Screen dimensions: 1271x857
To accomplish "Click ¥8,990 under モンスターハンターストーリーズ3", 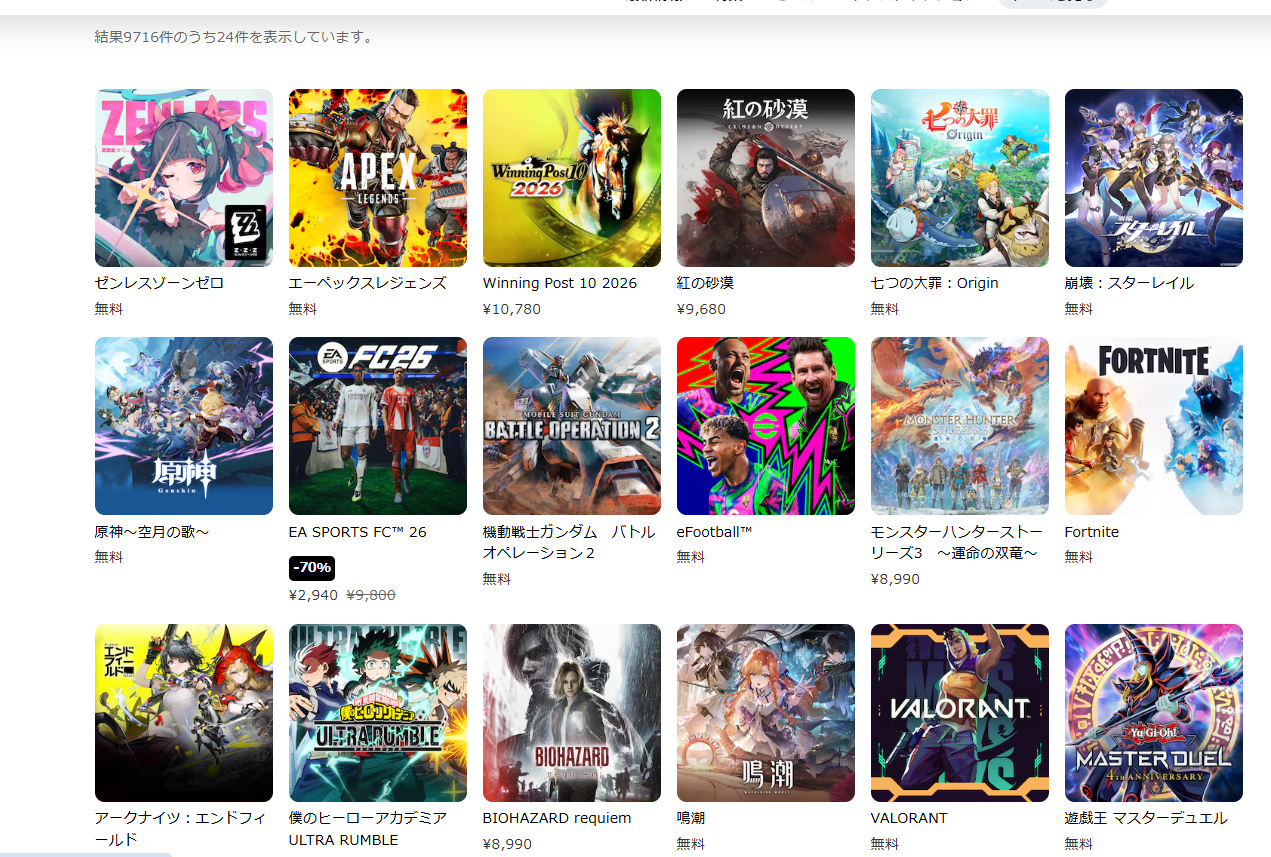I will pos(896,579).
